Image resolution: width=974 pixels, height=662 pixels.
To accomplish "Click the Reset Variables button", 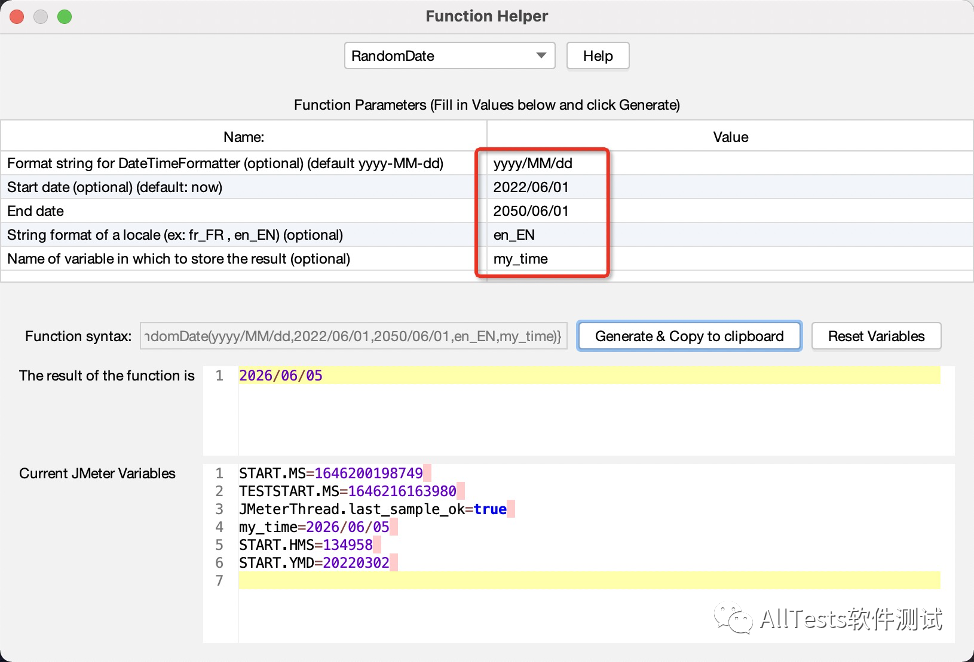I will tap(876, 336).
